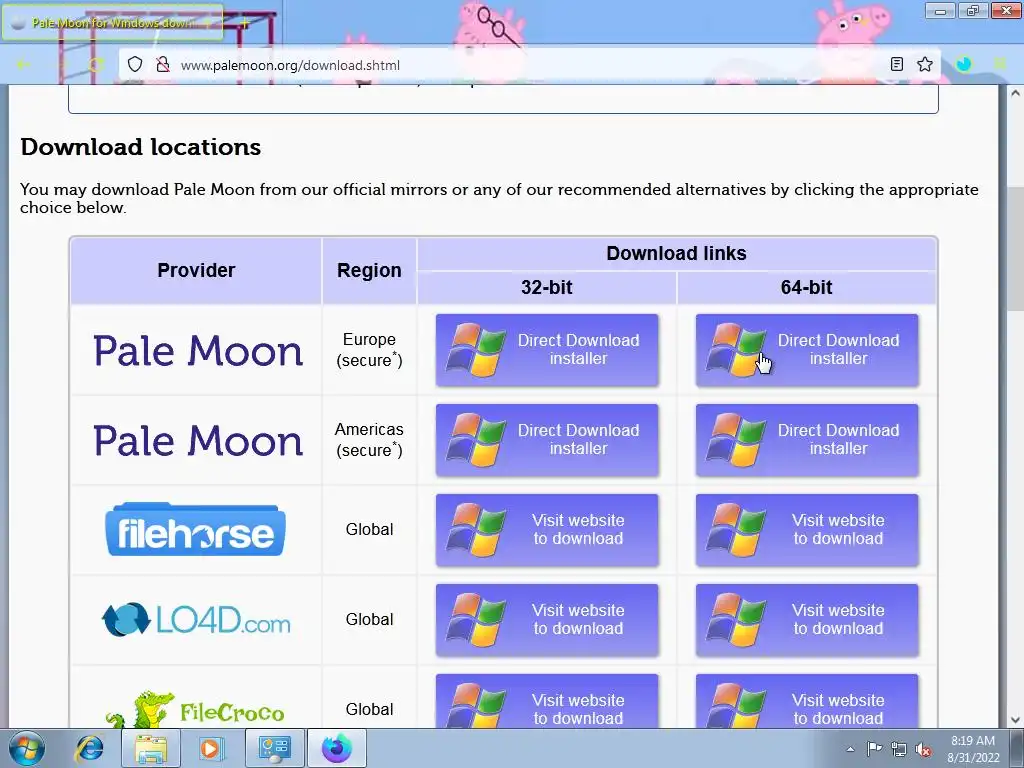
Task: Bookmark this page with the star icon
Action: pyautogui.click(x=925, y=64)
